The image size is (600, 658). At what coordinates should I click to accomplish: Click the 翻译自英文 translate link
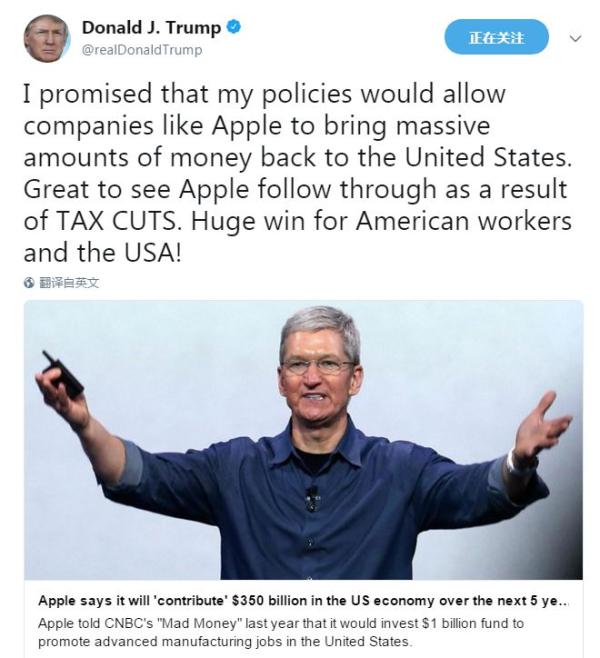coord(69,283)
